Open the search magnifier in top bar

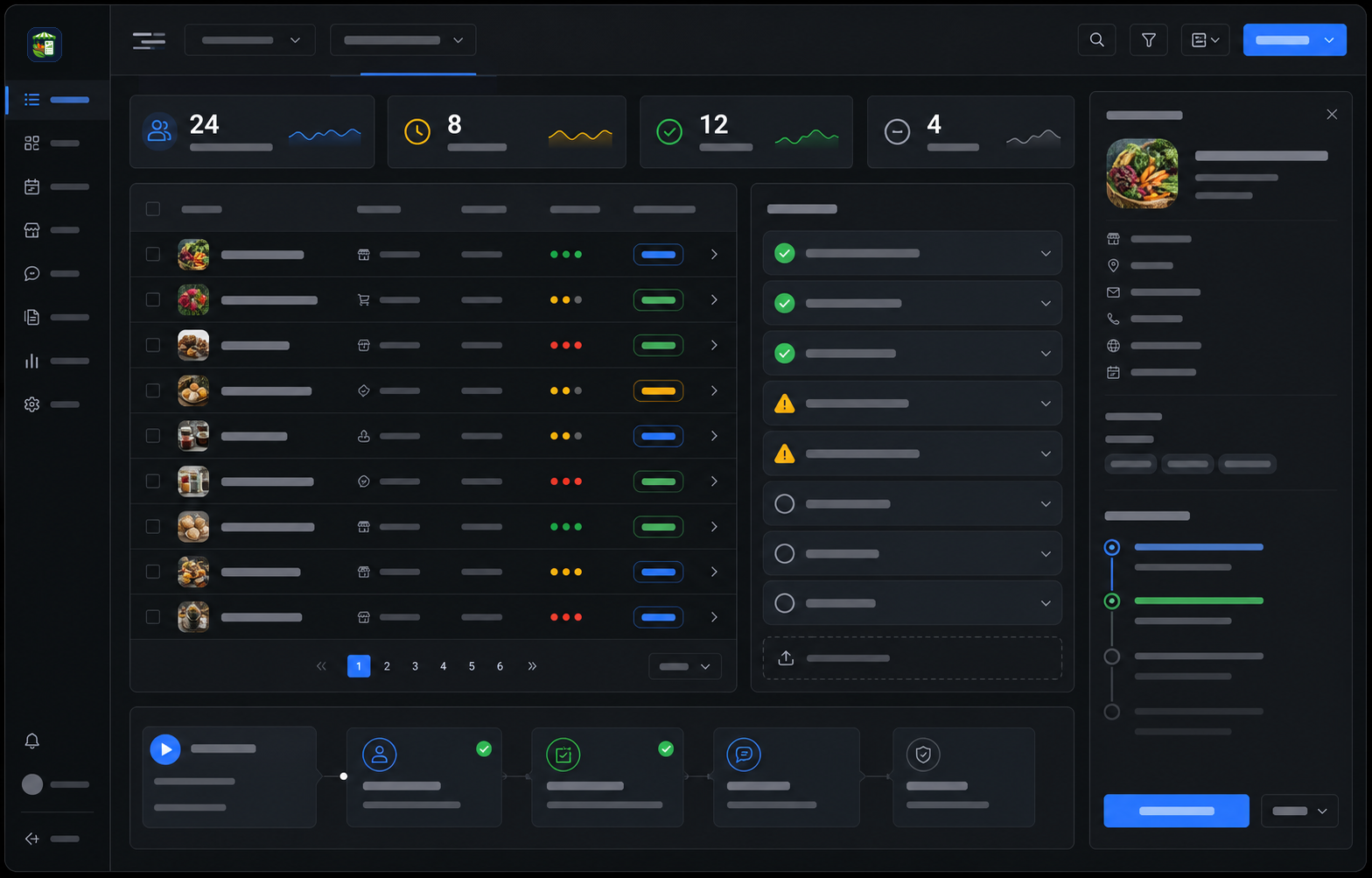[1096, 40]
